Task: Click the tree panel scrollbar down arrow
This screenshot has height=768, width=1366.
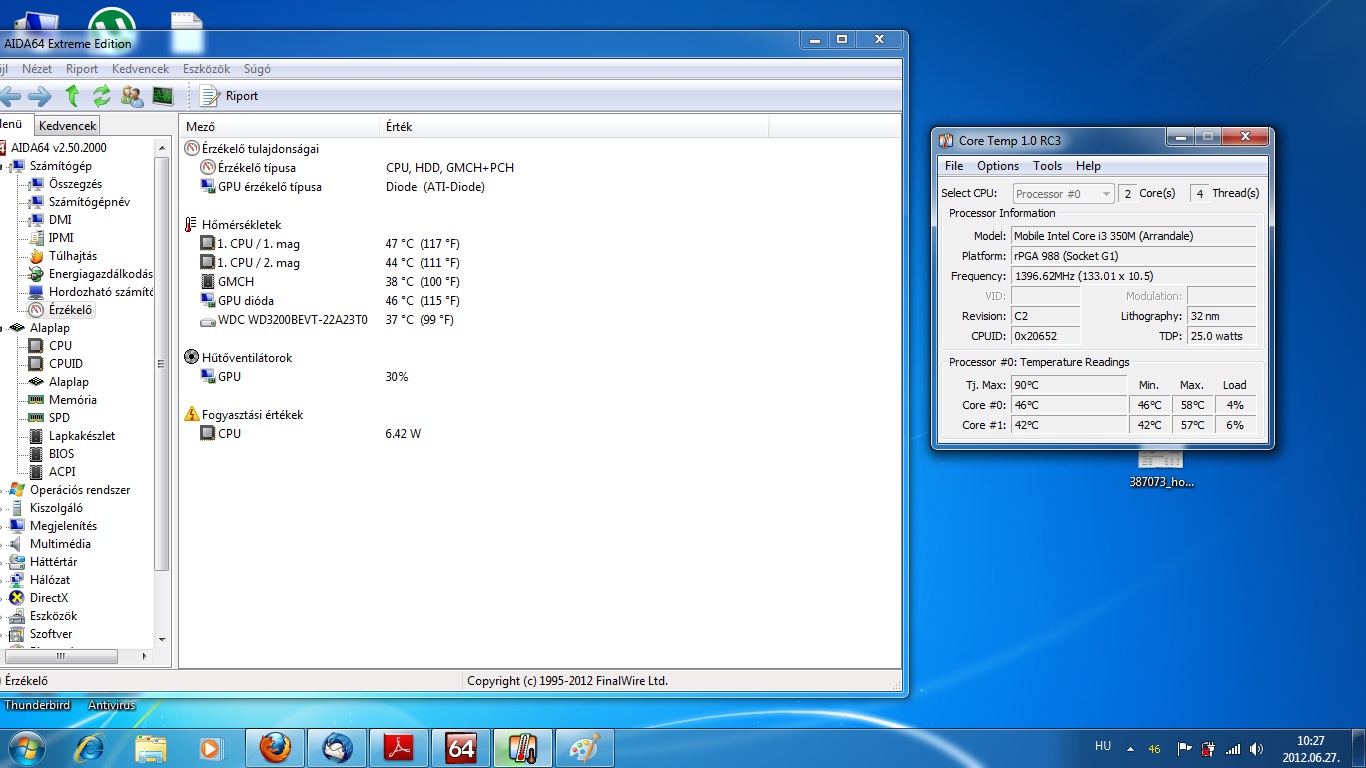Action: point(162,639)
